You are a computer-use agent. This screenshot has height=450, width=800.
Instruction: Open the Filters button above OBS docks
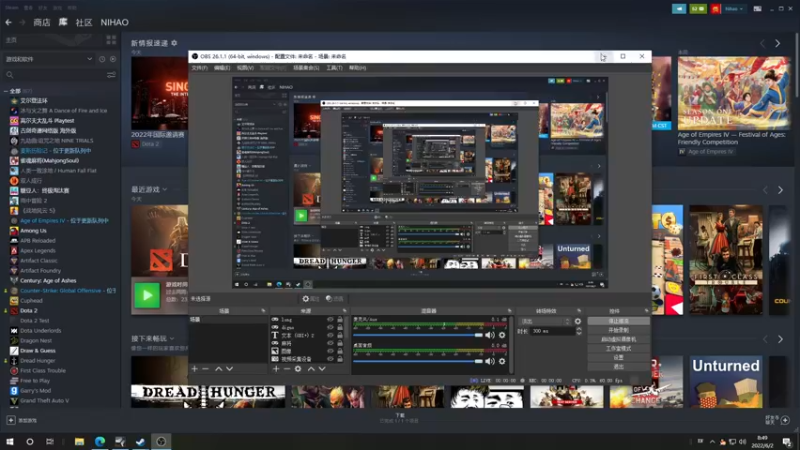point(335,298)
